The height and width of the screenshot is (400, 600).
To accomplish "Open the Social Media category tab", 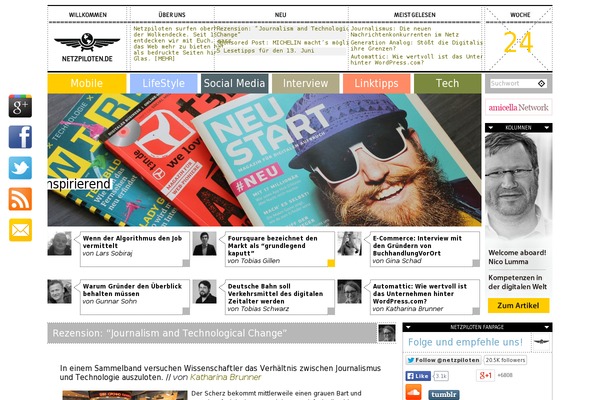I will [x=235, y=83].
